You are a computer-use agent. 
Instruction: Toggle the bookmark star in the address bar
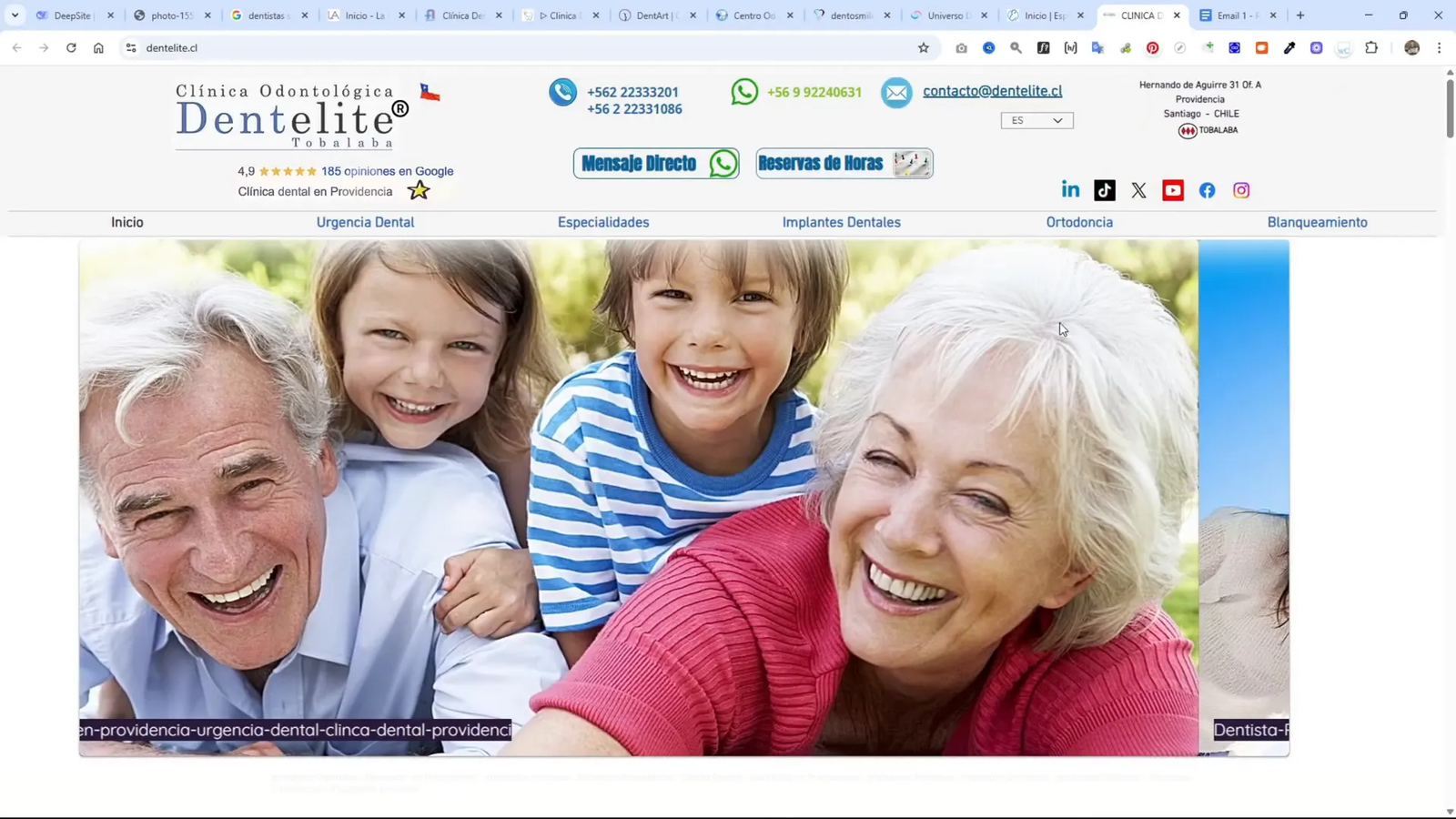coord(922,47)
